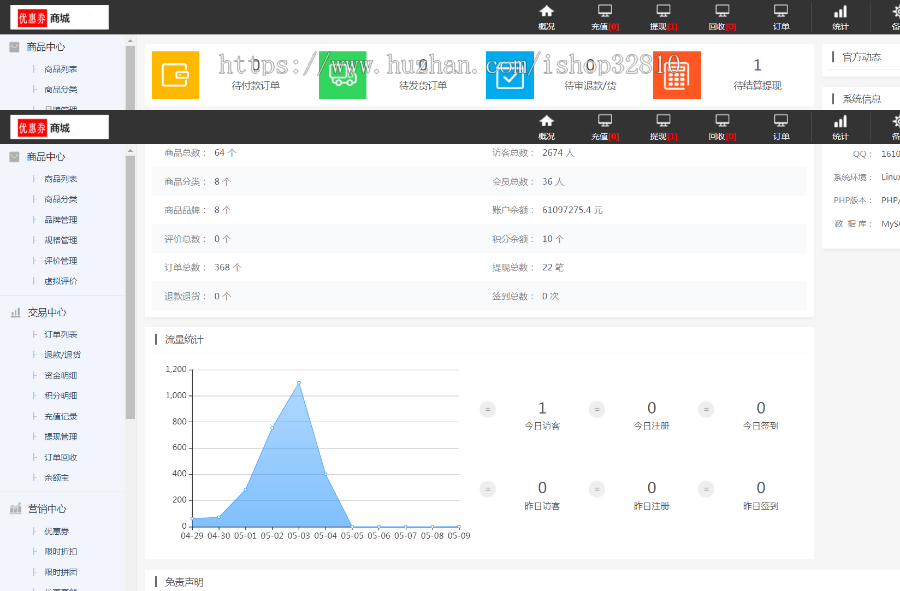The width and height of the screenshot is (900, 591).
Task: Collapse the 交易中心 sidebar section
Action: [x=45, y=312]
